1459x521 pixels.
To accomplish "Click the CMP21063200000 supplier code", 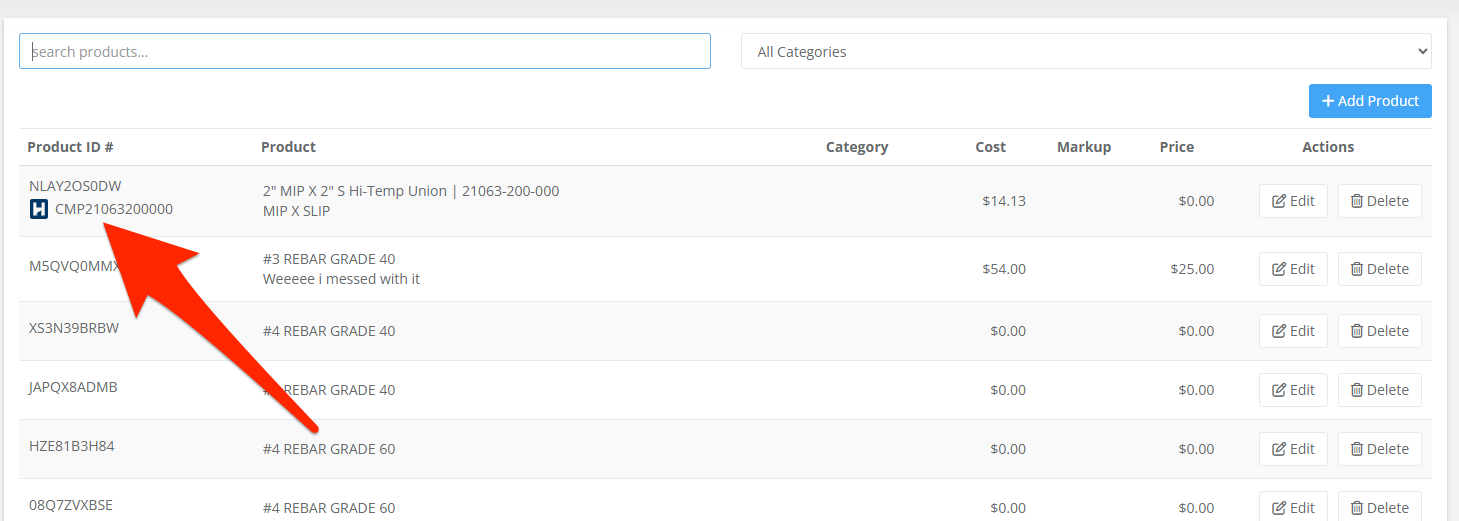I will (x=114, y=209).
